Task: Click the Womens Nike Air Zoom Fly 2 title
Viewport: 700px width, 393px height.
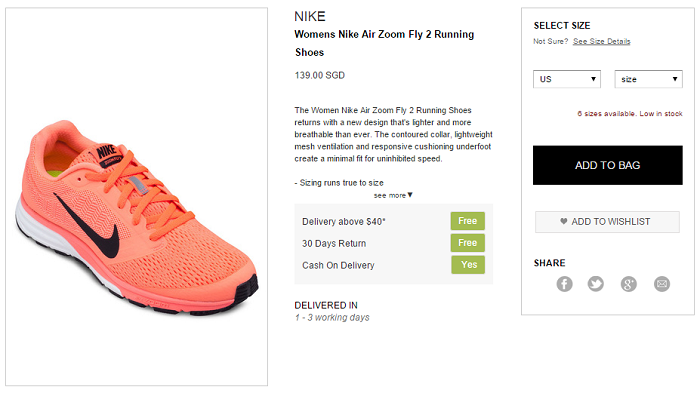Action: tap(384, 43)
